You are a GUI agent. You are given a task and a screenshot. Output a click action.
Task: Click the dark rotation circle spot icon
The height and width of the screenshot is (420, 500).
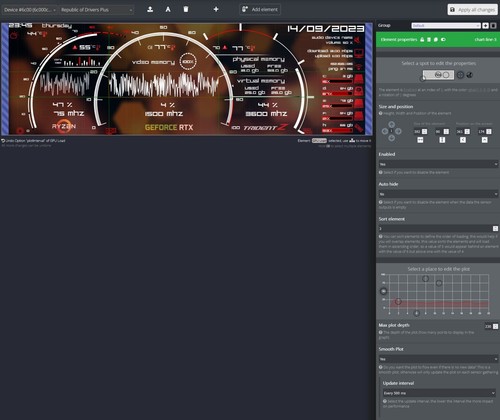tap(469, 75)
